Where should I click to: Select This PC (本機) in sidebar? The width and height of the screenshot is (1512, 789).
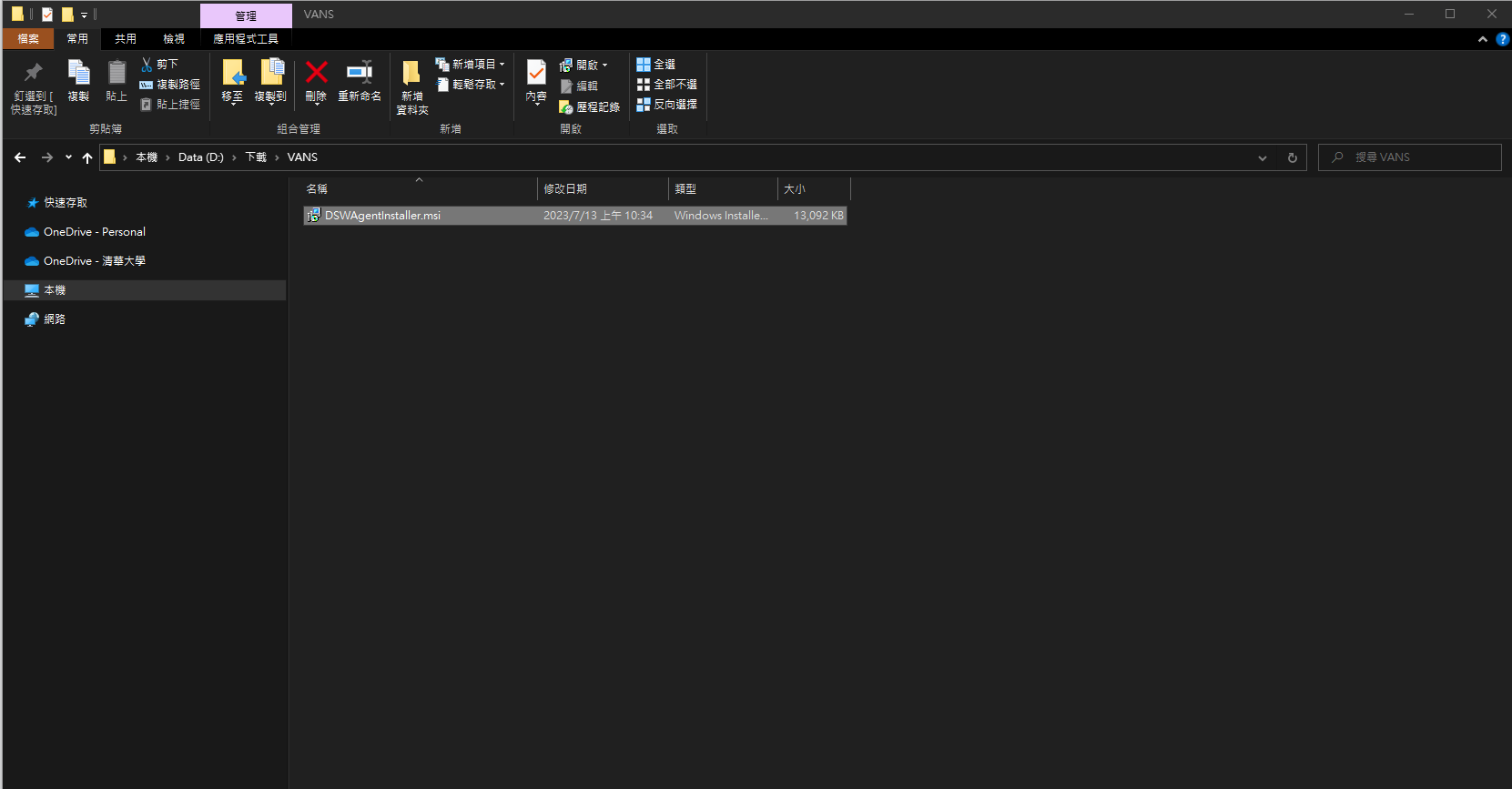[55, 290]
